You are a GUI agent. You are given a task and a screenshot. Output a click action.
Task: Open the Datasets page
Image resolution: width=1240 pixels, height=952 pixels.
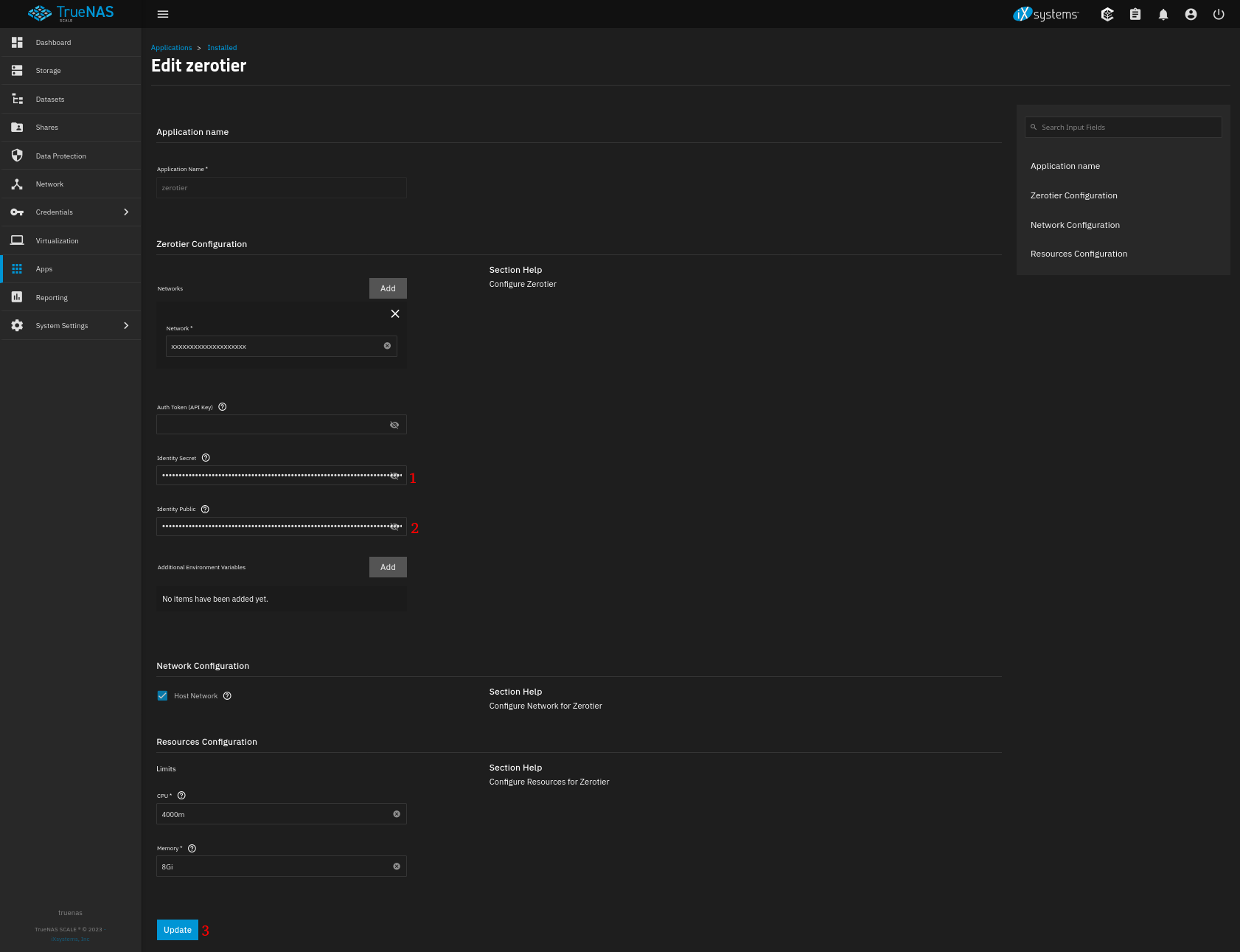[x=50, y=100]
